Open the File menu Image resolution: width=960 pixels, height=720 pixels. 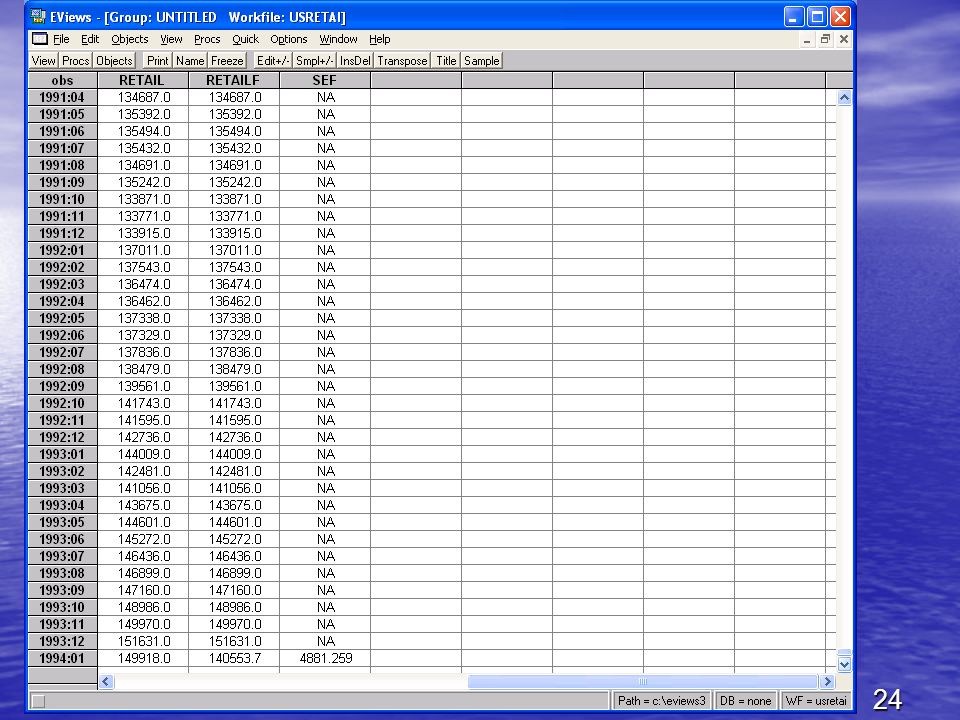click(x=61, y=39)
